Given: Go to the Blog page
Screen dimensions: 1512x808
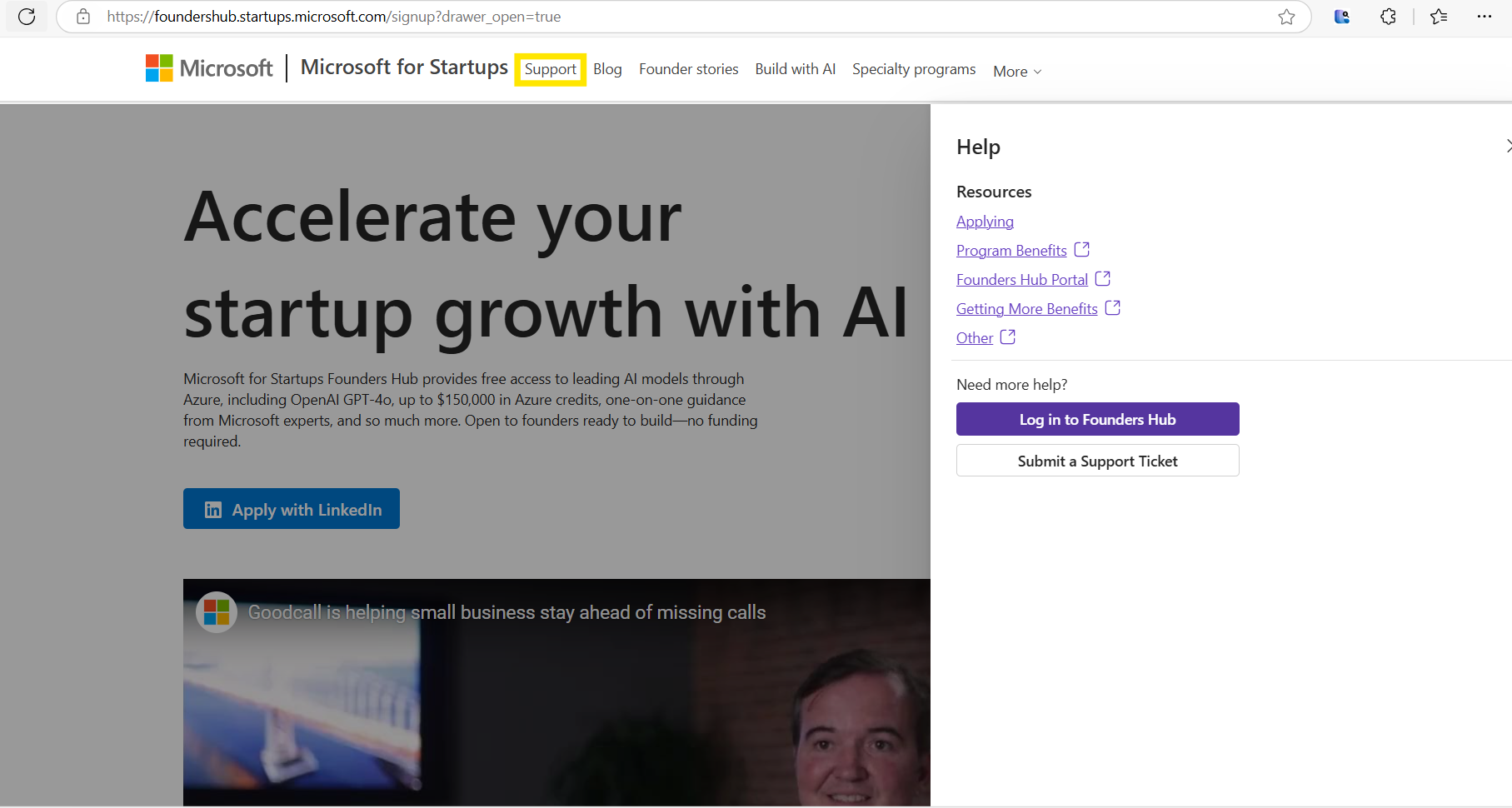Looking at the screenshot, I should point(607,69).
